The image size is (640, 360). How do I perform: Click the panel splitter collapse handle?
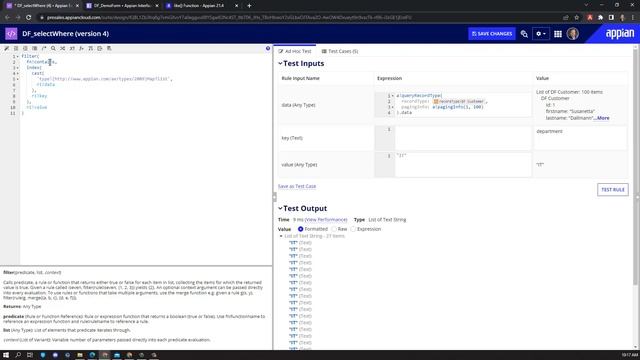point(274,197)
